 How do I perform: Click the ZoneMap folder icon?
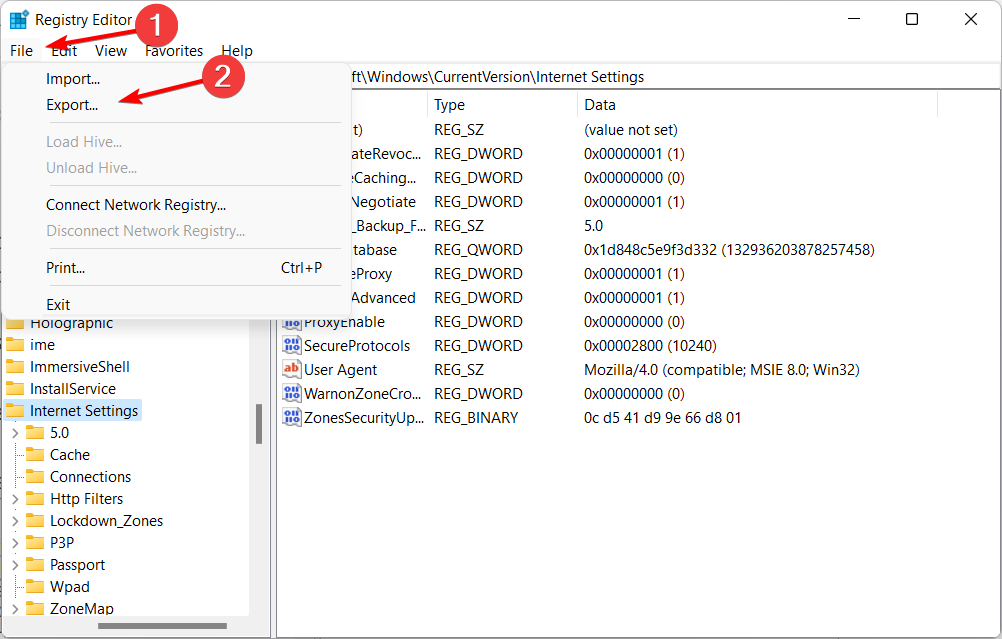tap(35, 608)
